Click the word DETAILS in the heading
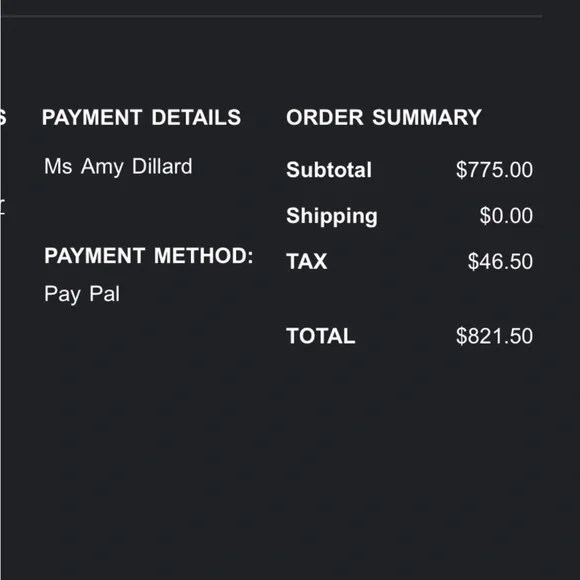 (196, 118)
